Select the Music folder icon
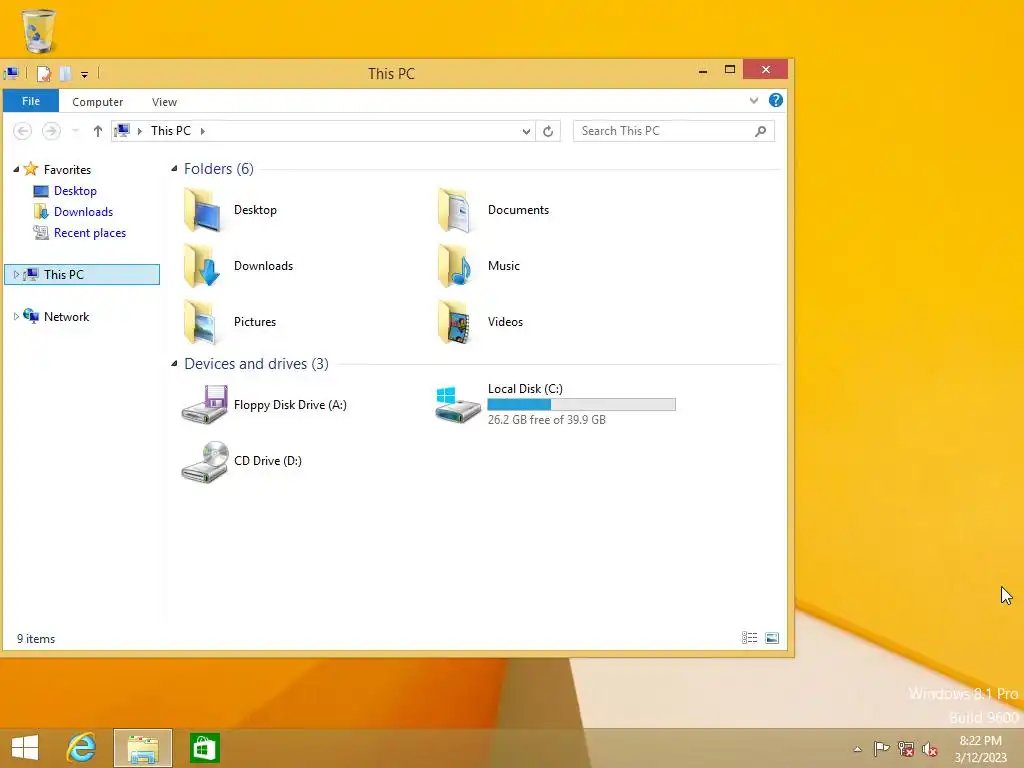Viewport: 1024px width, 768px height. tap(455, 266)
